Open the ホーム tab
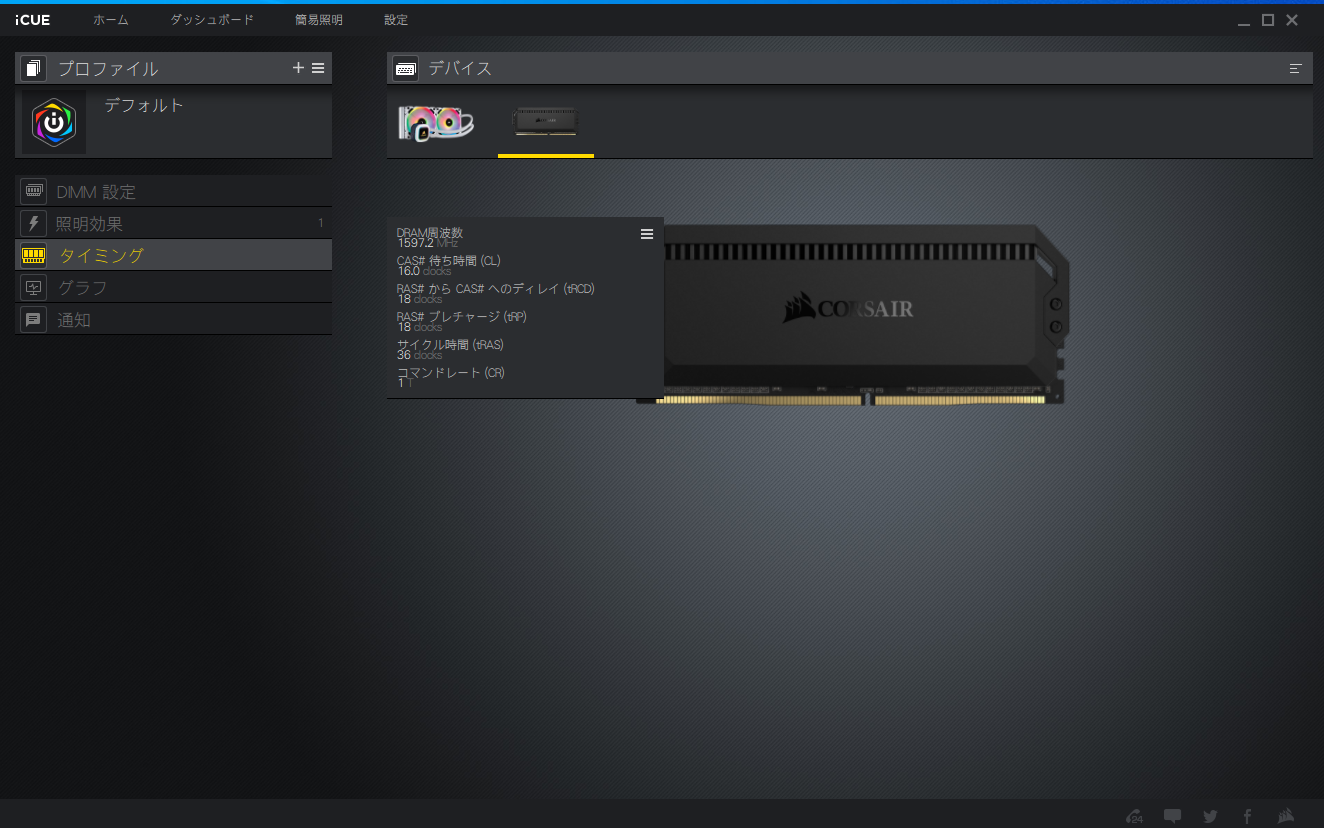This screenshot has width=1324, height=828. [x=111, y=20]
